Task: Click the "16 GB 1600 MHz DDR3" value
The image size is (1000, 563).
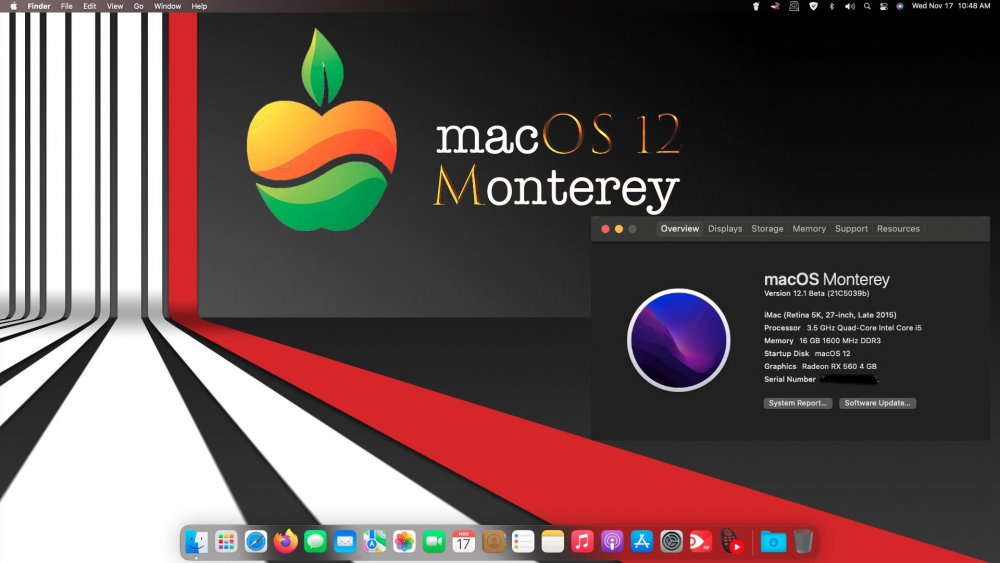Action: point(840,340)
